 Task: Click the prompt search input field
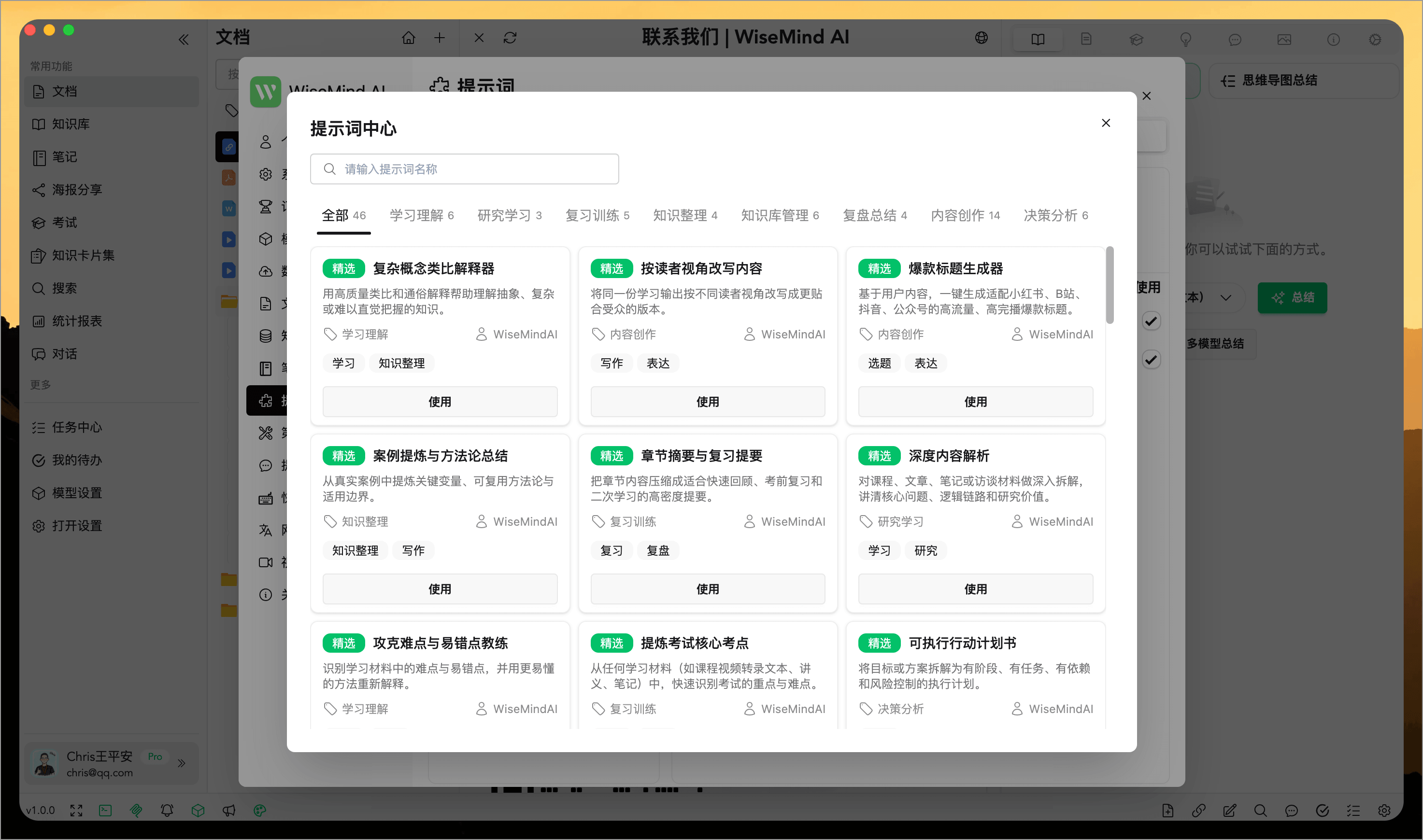(464, 168)
